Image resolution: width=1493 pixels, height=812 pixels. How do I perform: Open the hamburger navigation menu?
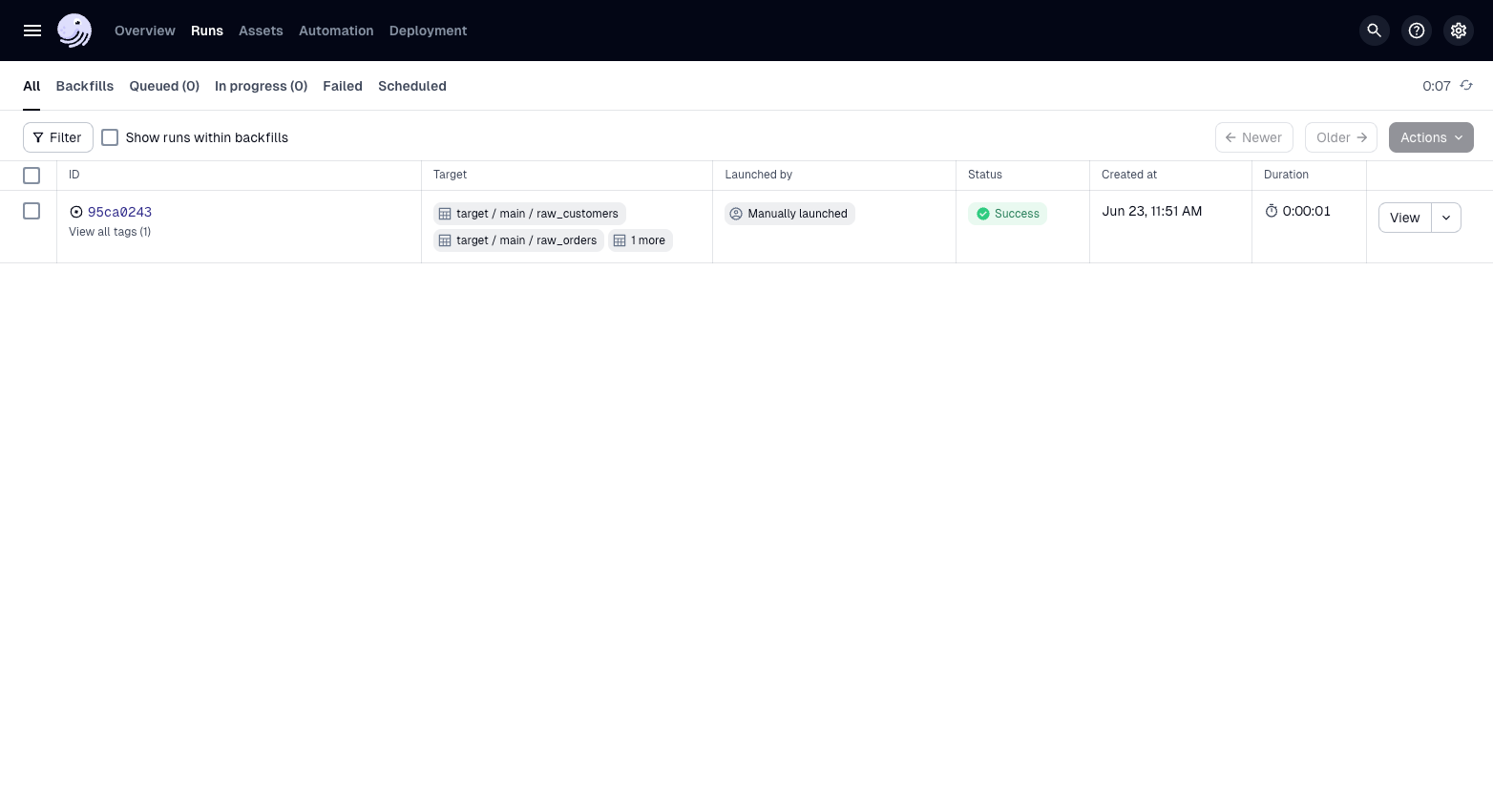pyautogui.click(x=32, y=31)
